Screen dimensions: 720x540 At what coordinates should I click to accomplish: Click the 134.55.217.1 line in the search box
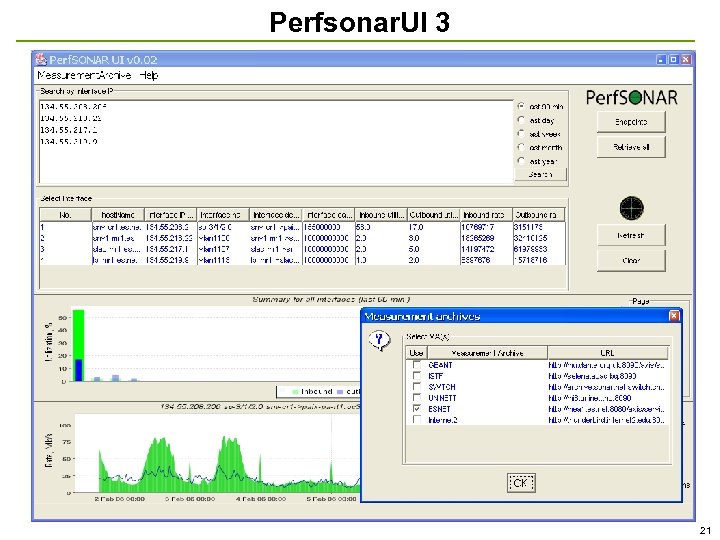point(69,130)
